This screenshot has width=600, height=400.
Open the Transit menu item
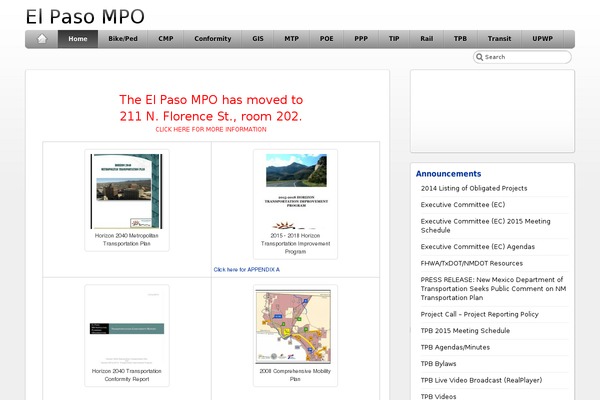click(499, 39)
